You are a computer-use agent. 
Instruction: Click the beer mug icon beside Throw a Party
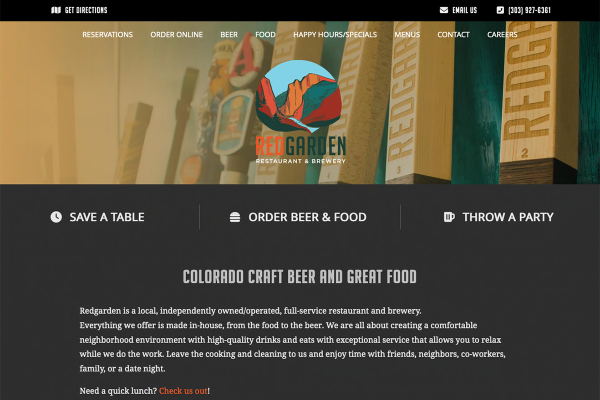coord(449,217)
